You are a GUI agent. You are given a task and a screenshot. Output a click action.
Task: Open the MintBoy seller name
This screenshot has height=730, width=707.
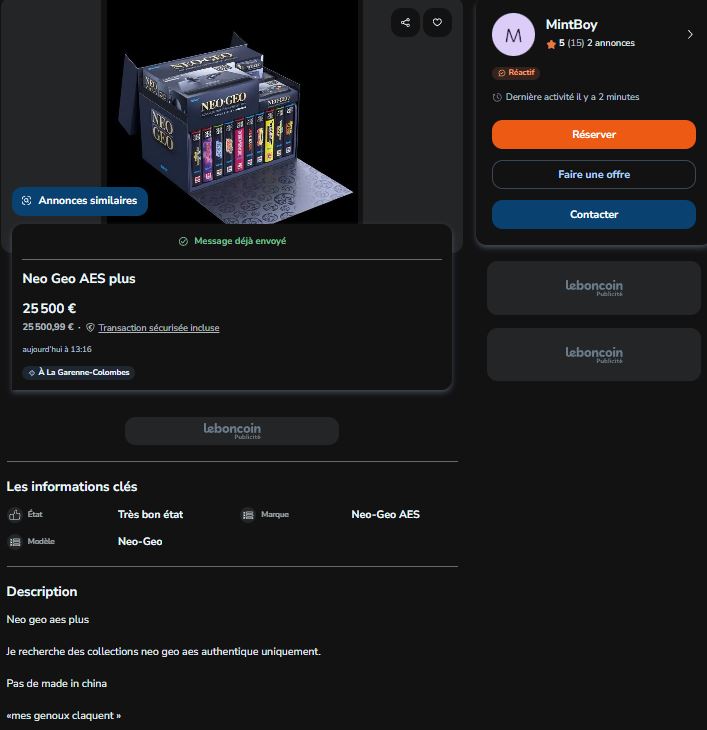(x=571, y=24)
